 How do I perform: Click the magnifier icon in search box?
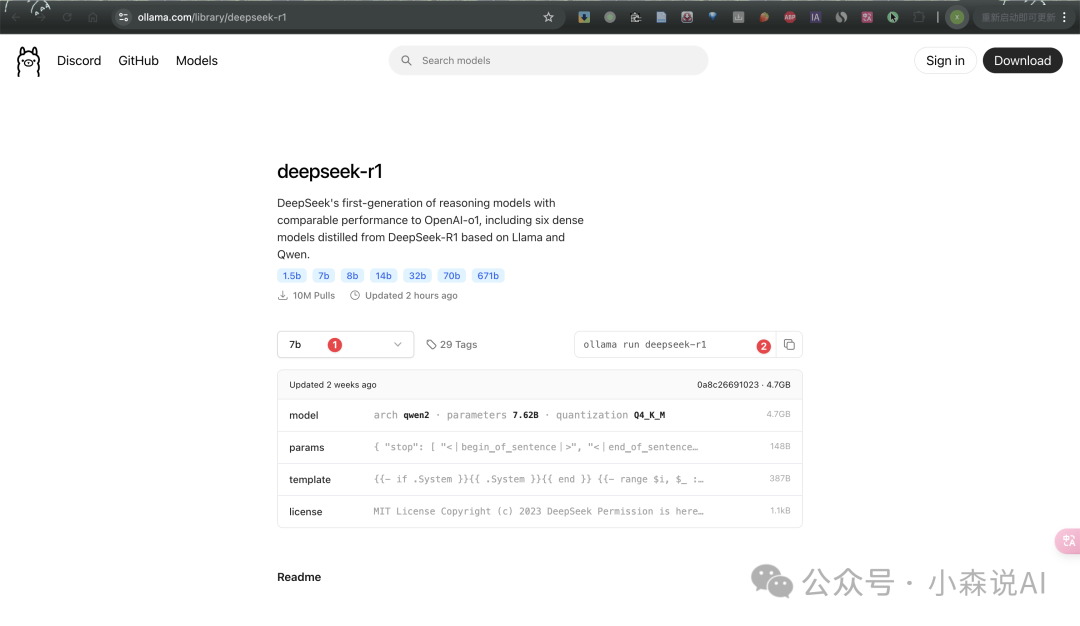(406, 61)
